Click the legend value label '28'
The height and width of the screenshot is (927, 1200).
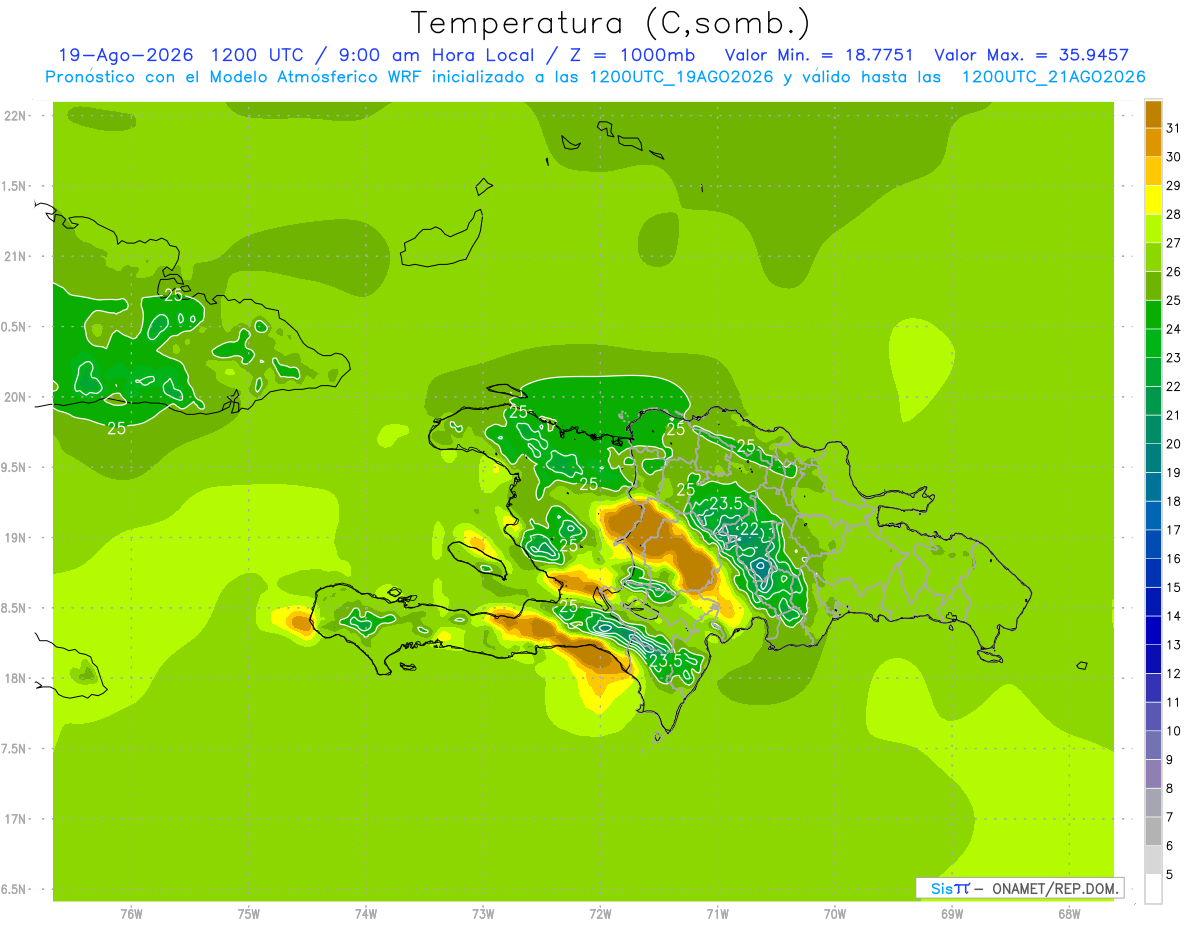coord(1173,214)
